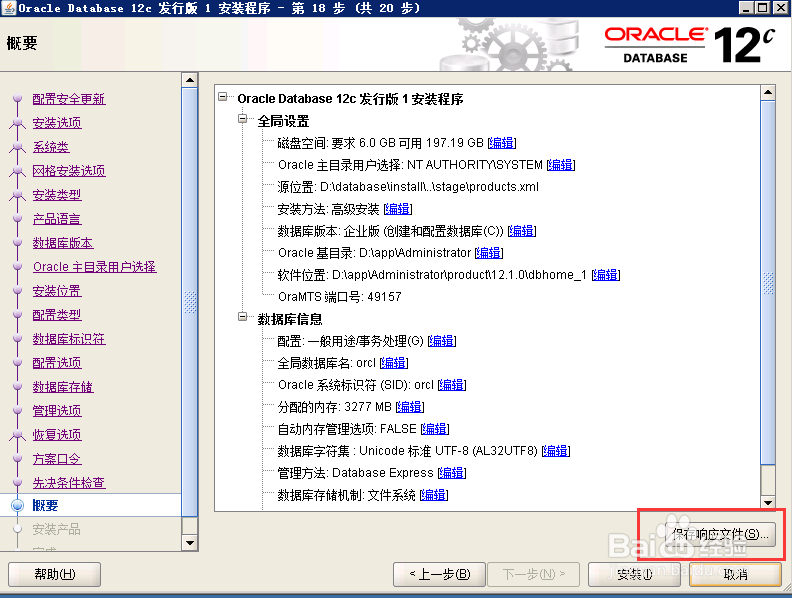Edit the 数据库字符集 Unicode setting
This screenshot has height=598, width=792.
[x=556, y=451]
